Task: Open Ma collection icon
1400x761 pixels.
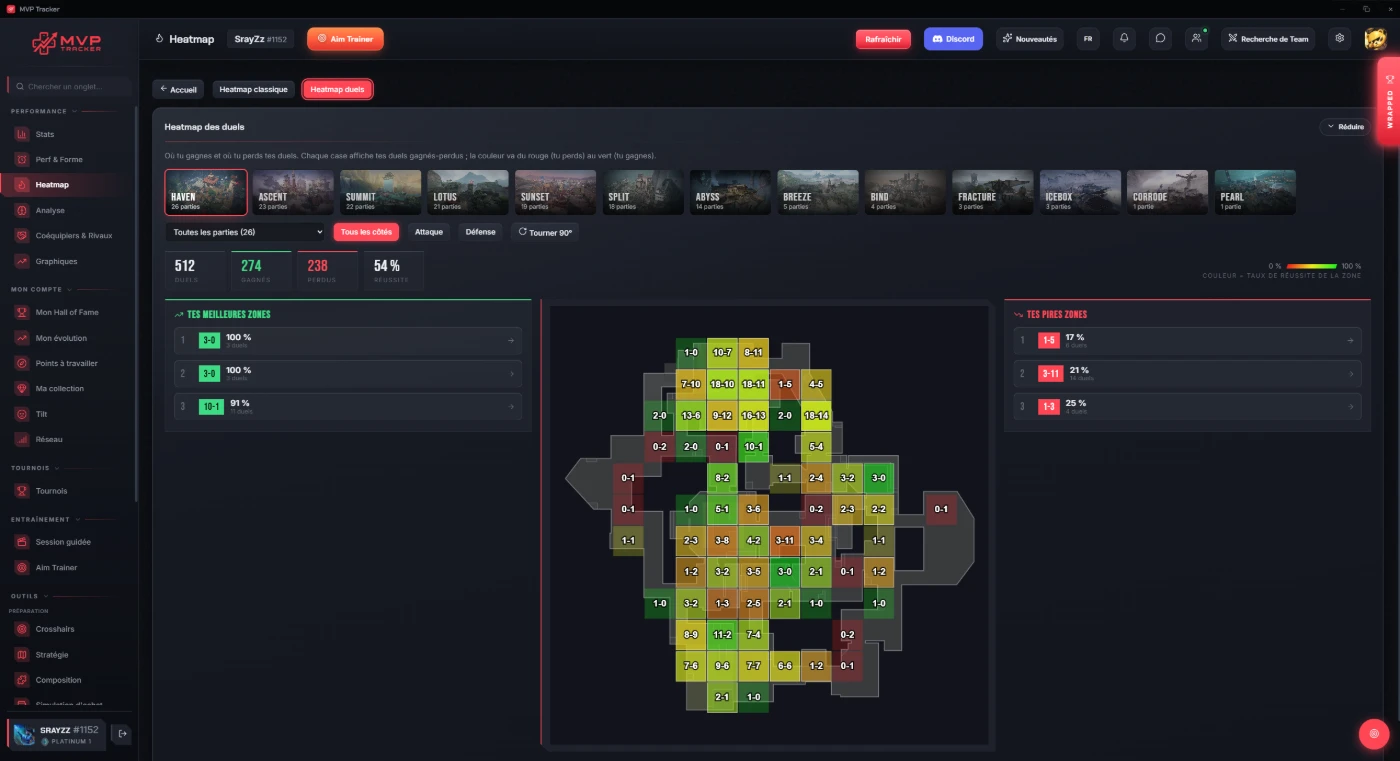Action: pyautogui.click(x=21, y=388)
